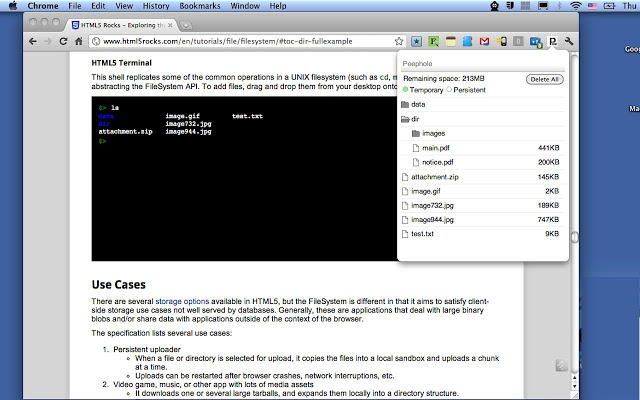Select the HTML5 Rocks browser tab
The height and width of the screenshot is (400, 640).
[x=122, y=25]
